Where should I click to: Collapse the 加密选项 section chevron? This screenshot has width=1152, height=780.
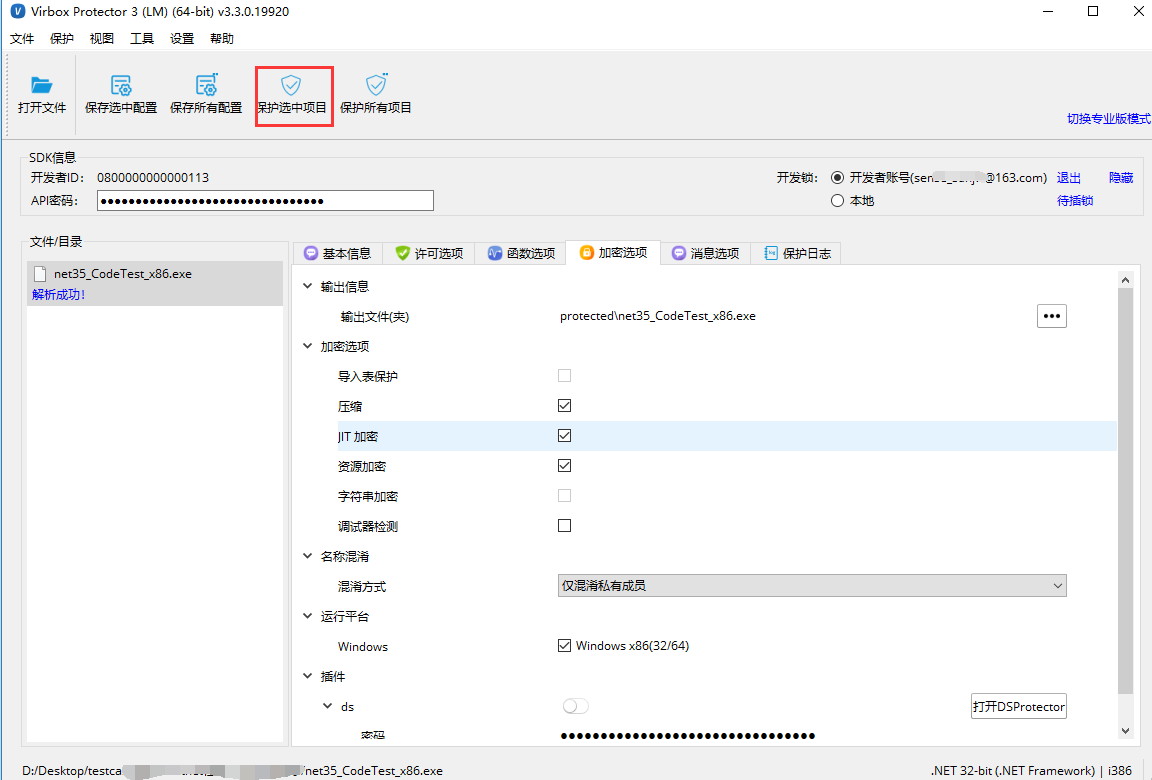click(308, 346)
